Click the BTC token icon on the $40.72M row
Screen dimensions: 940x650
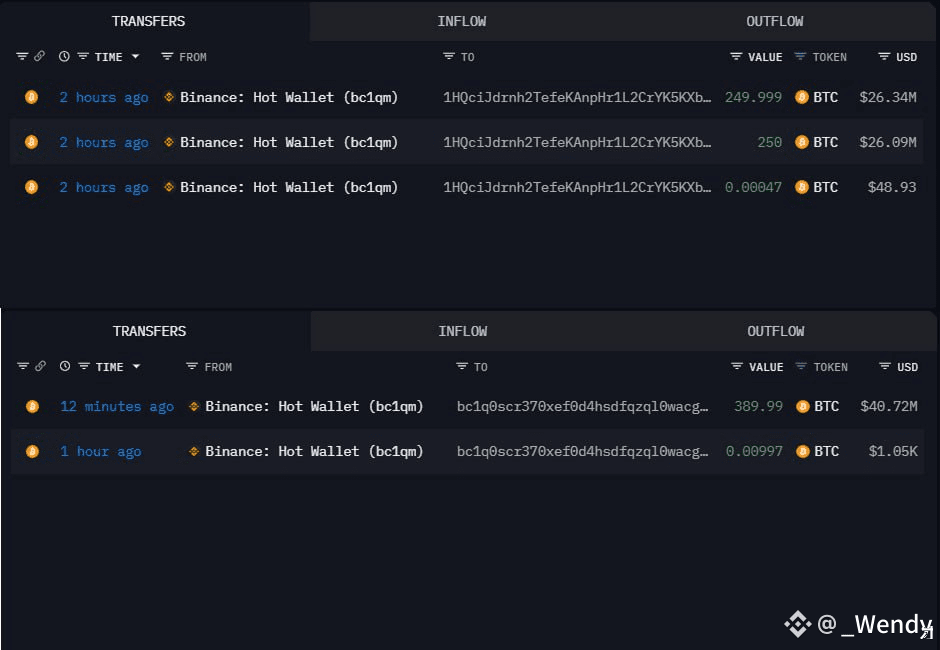tap(803, 407)
